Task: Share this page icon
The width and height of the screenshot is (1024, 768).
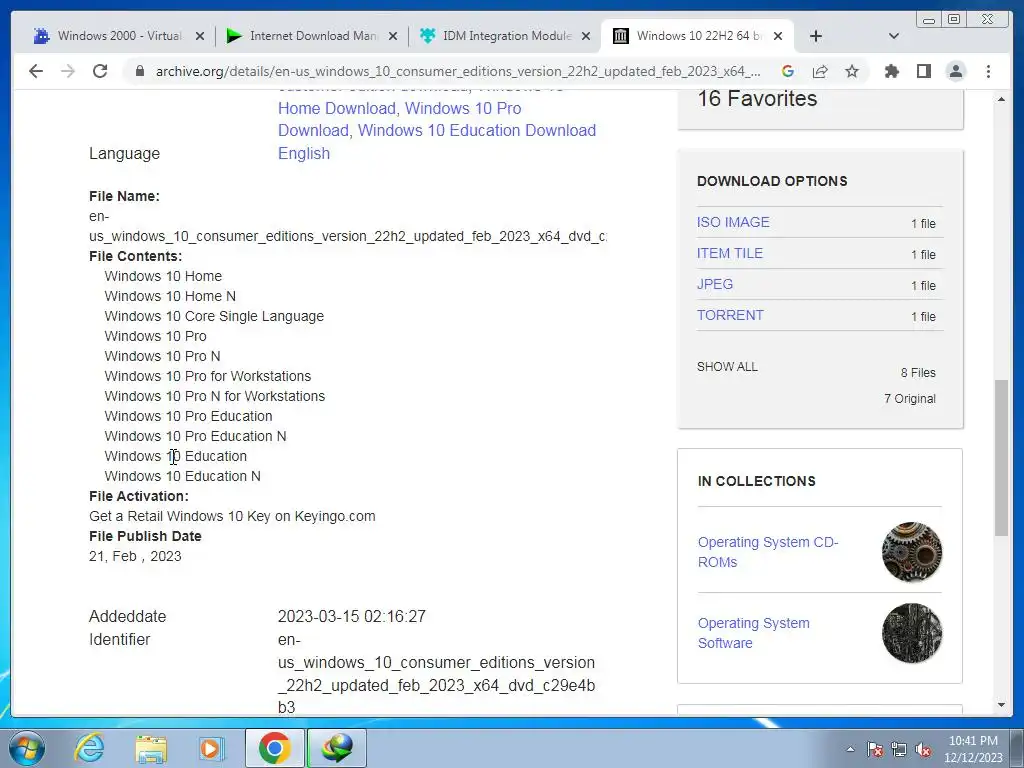Action: click(x=820, y=71)
